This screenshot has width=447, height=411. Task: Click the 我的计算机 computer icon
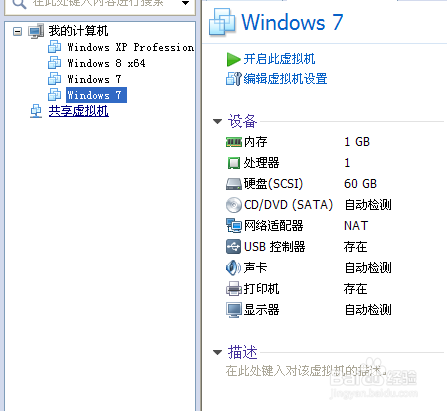pos(36,31)
